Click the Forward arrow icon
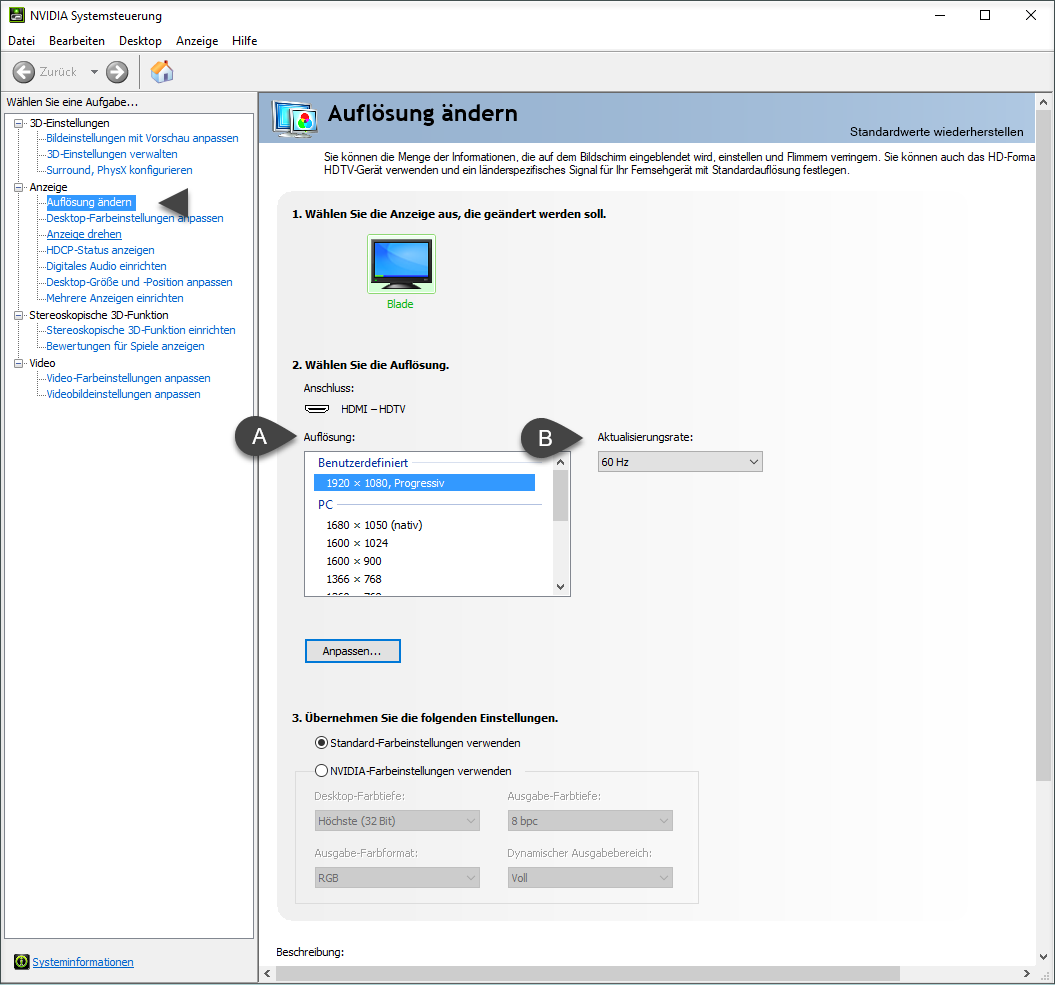Image resolution: width=1055 pixels, height=985 pixels. point(117,72)
